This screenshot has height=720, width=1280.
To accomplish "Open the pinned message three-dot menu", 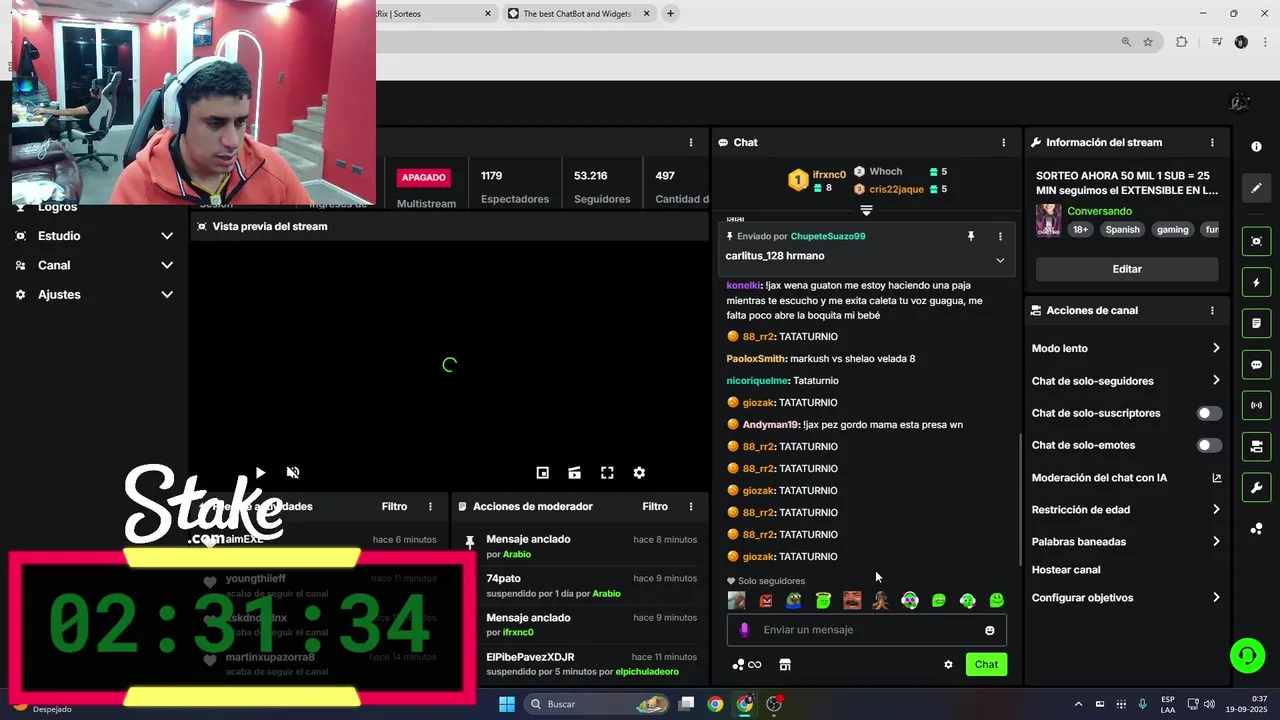I will [x=1000, y=236].
